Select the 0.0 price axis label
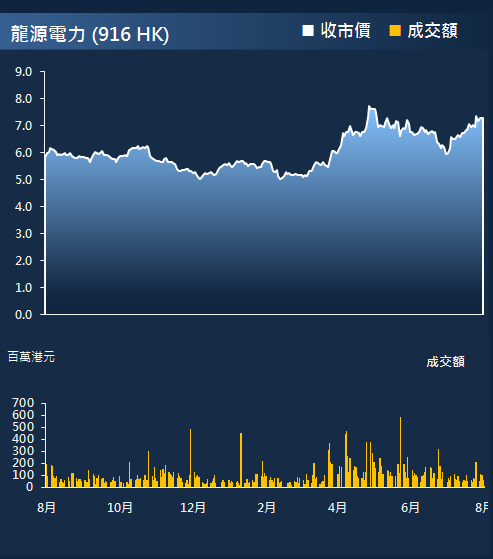This screenshot has height=559, width=493. click(x=24, y=314)
